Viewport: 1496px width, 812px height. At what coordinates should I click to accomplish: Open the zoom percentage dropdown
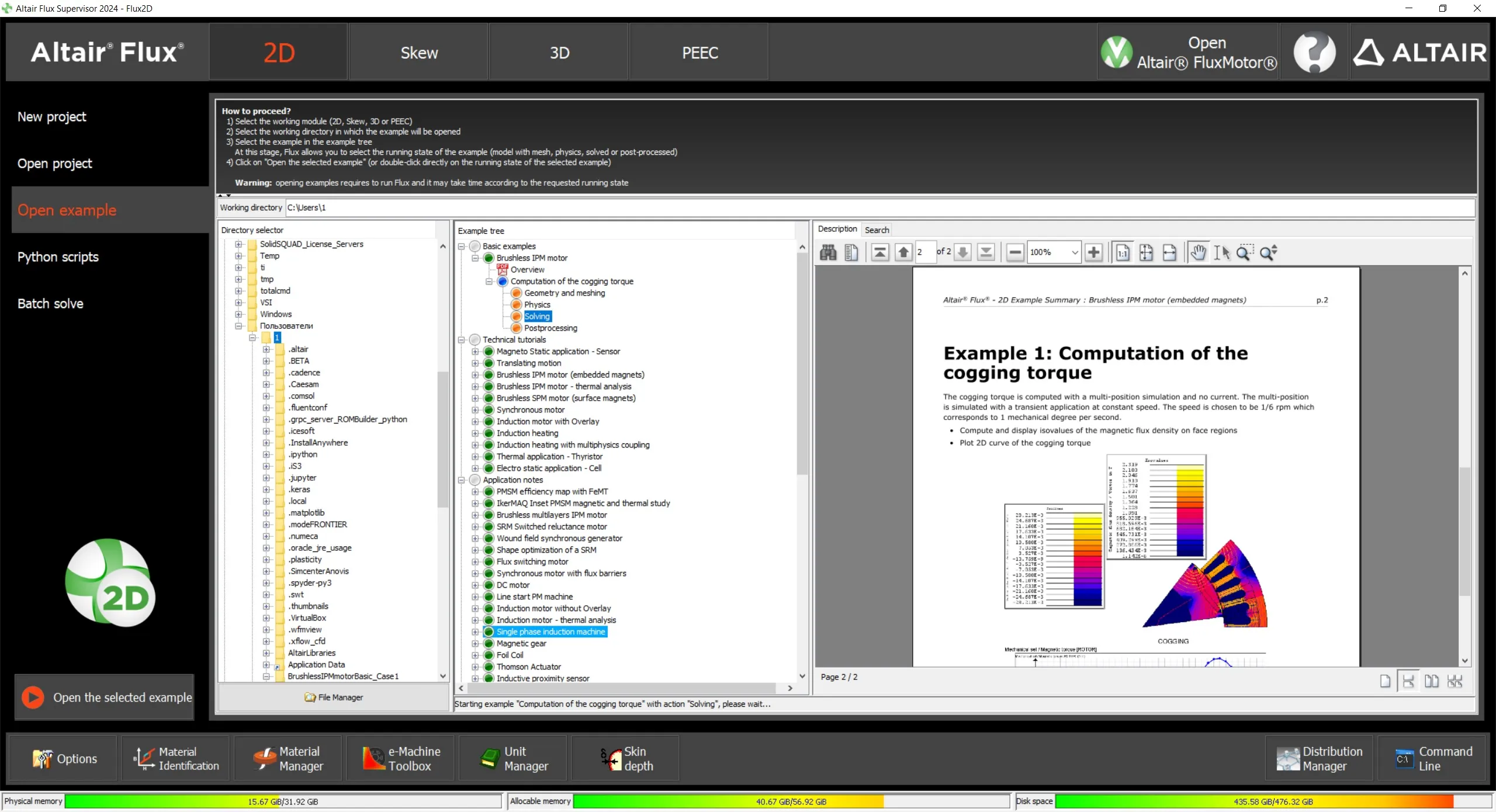click(1074, 252)
